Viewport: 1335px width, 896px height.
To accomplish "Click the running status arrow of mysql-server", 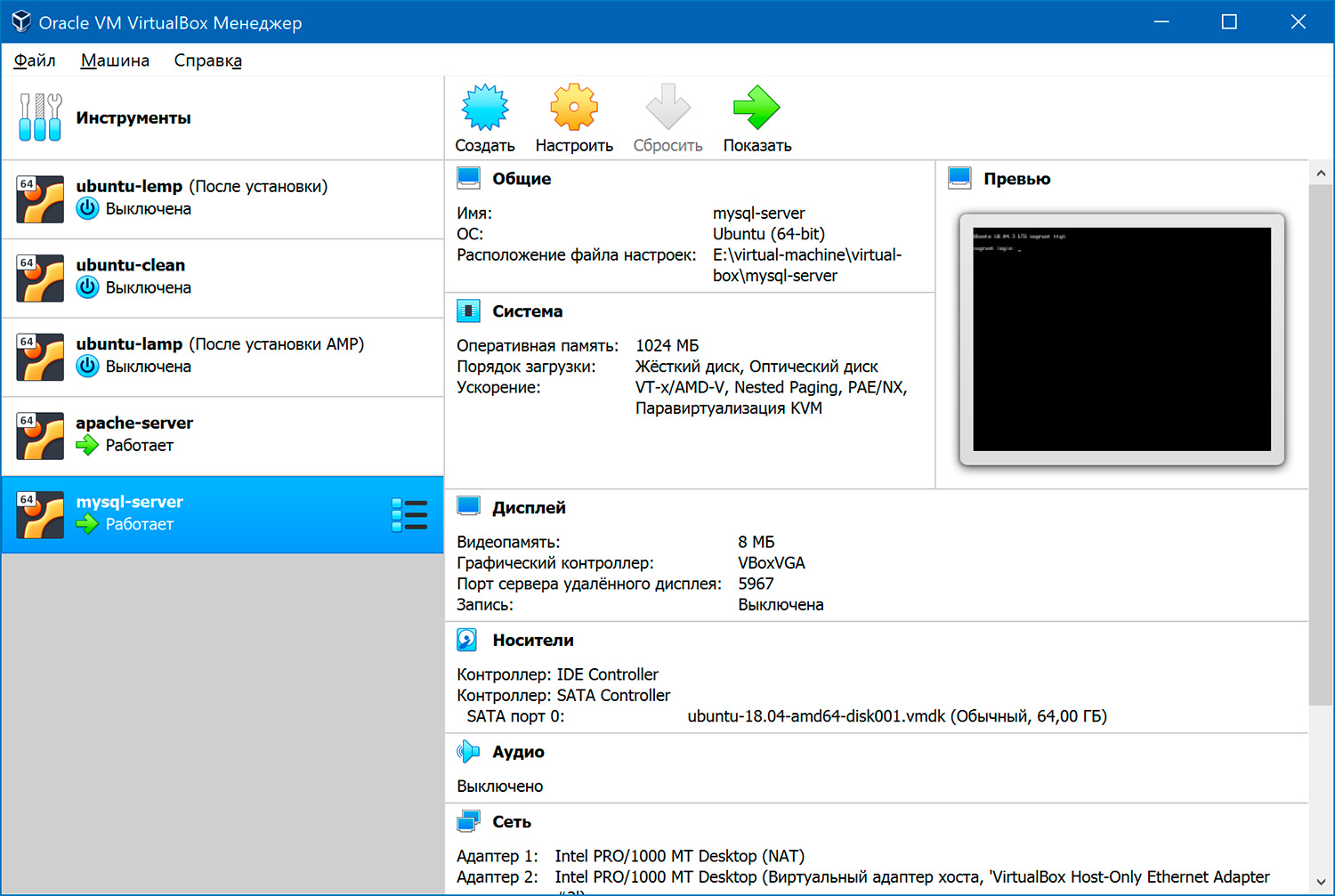I will coord(87,524).
